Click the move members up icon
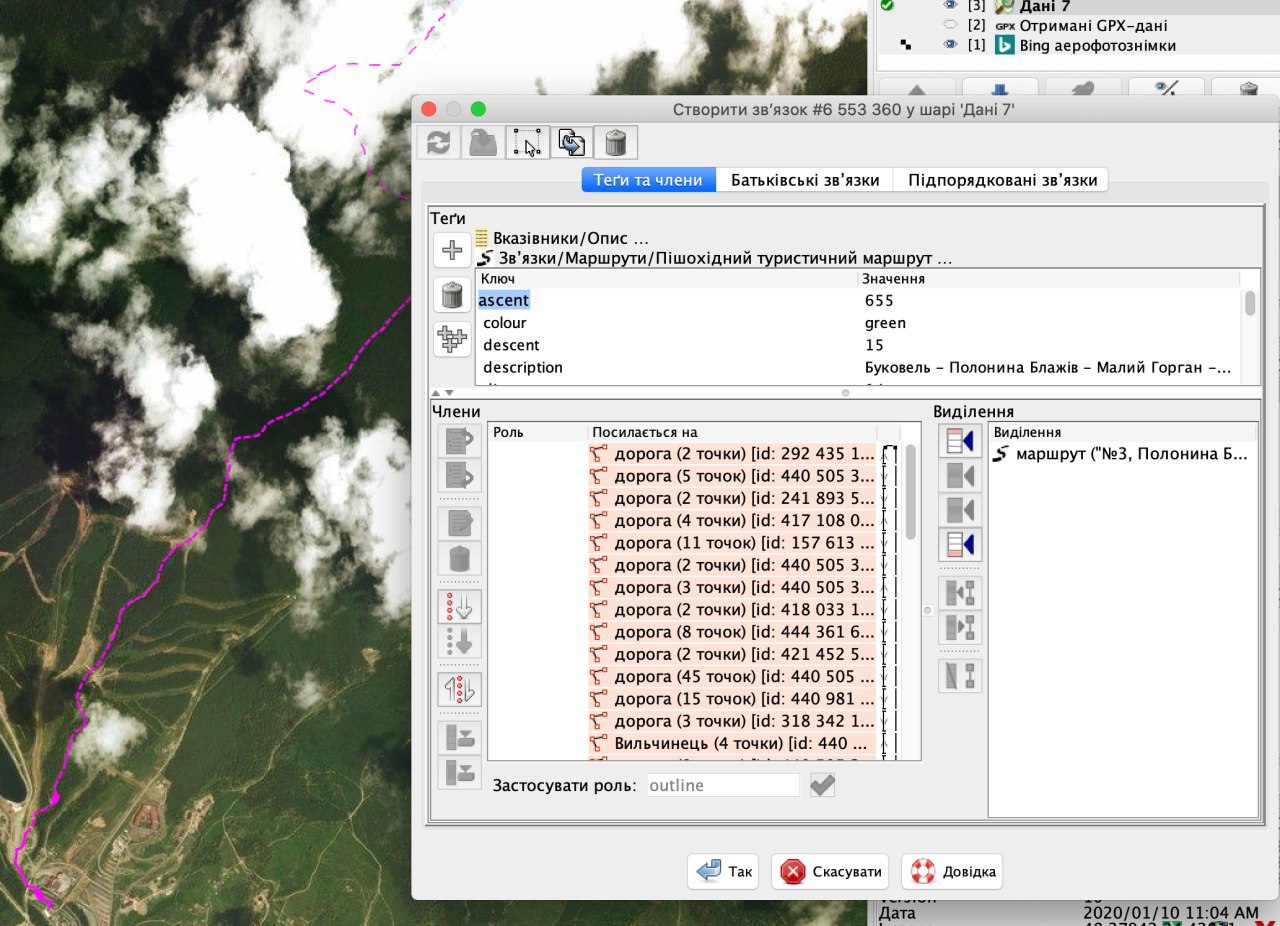The width and height of the screenshot is (1280, 926). tap(460, 440)
